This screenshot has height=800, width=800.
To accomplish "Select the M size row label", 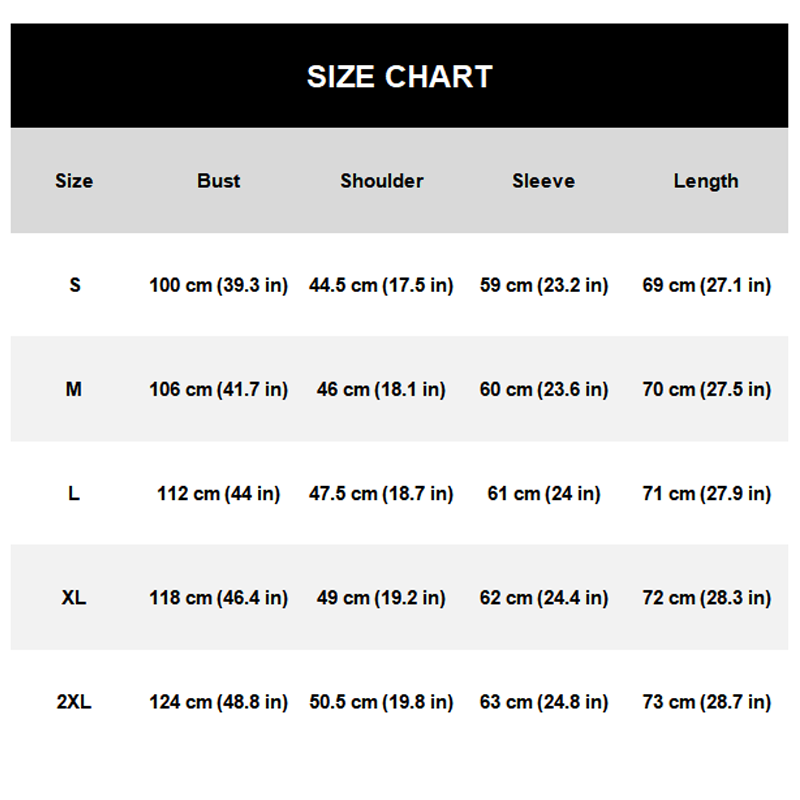I will pos(74,389).
